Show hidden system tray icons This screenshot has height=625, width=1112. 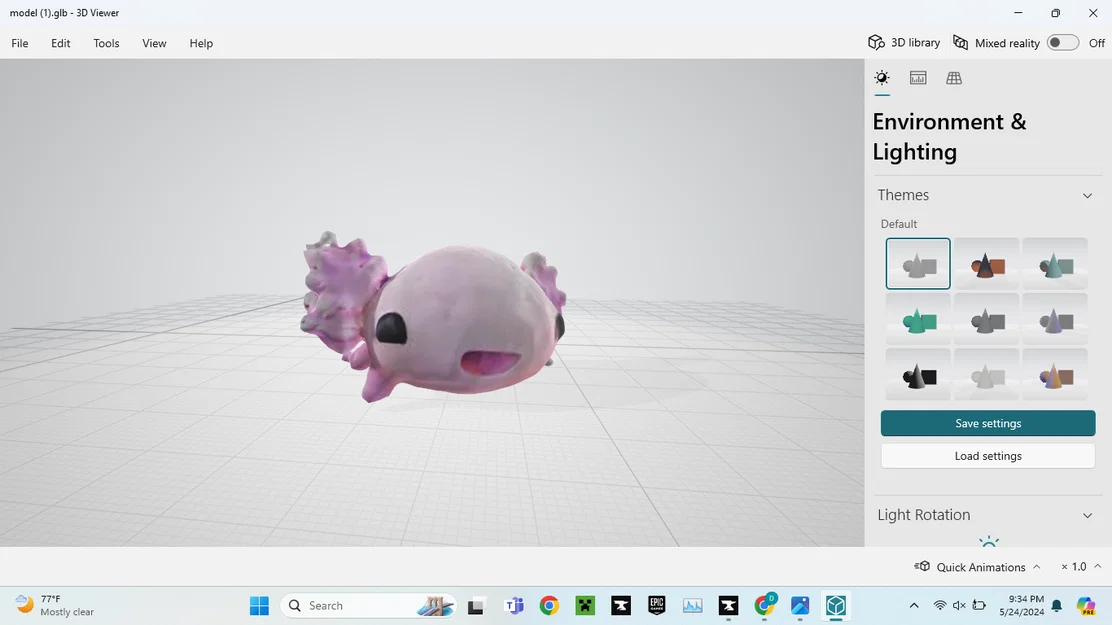pyautogui.click(x=913, y=606)
